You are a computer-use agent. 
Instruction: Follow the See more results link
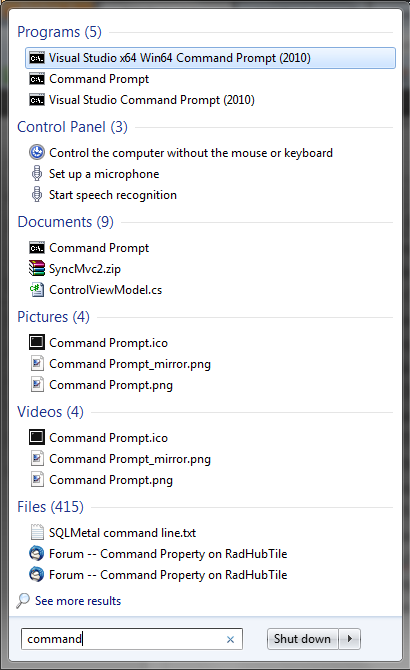point(78,601)
